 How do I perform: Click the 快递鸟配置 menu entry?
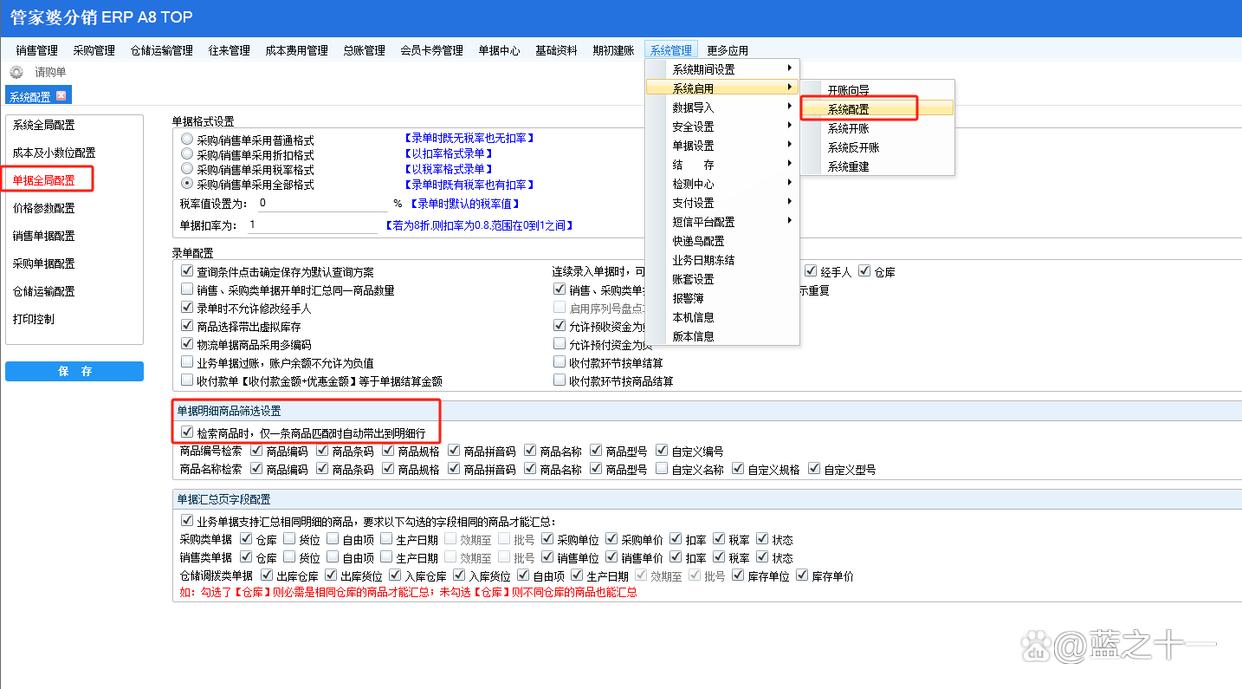(x=698, y=241)
